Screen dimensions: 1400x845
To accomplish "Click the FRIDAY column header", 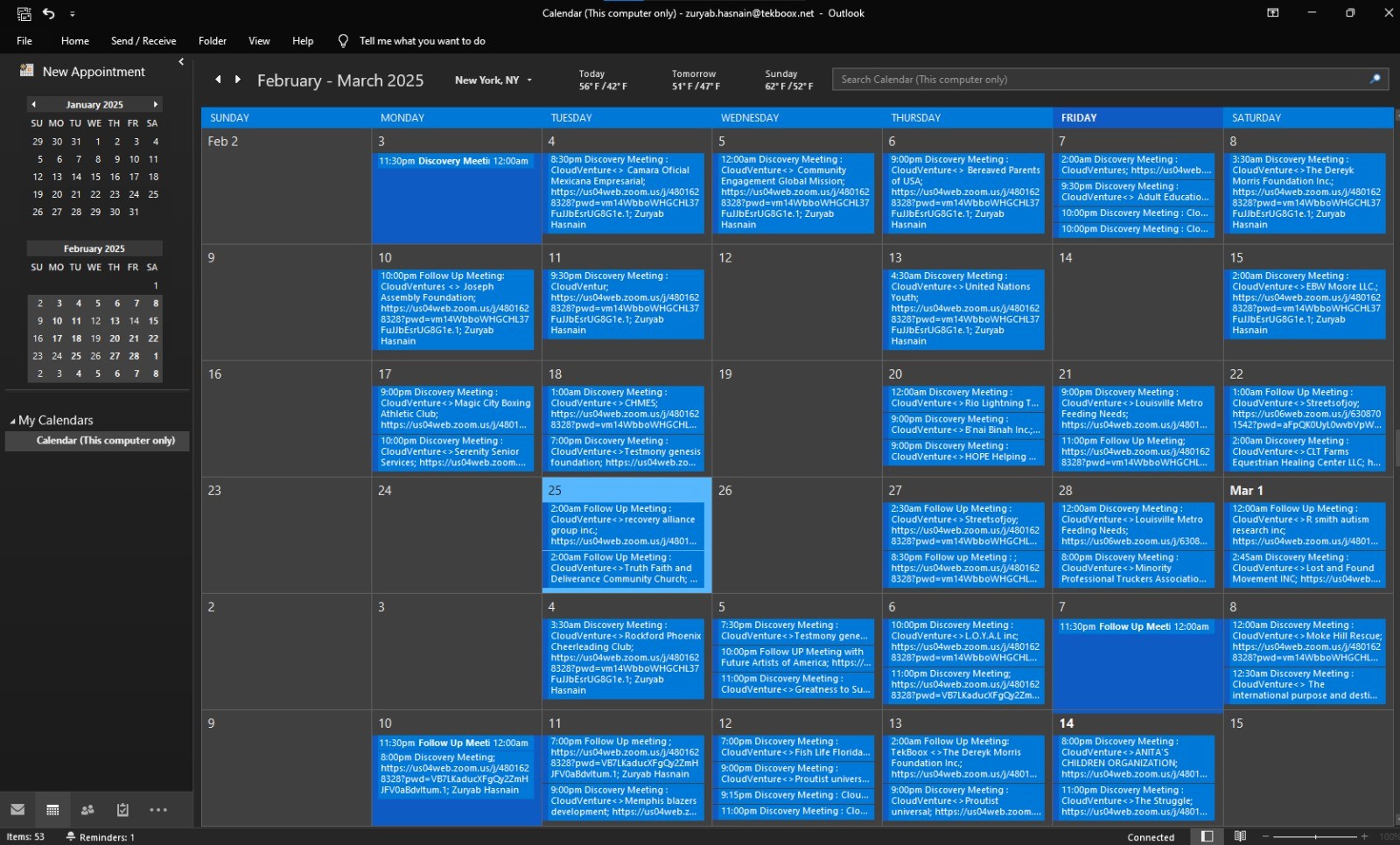I will [x=1137, y=118].
